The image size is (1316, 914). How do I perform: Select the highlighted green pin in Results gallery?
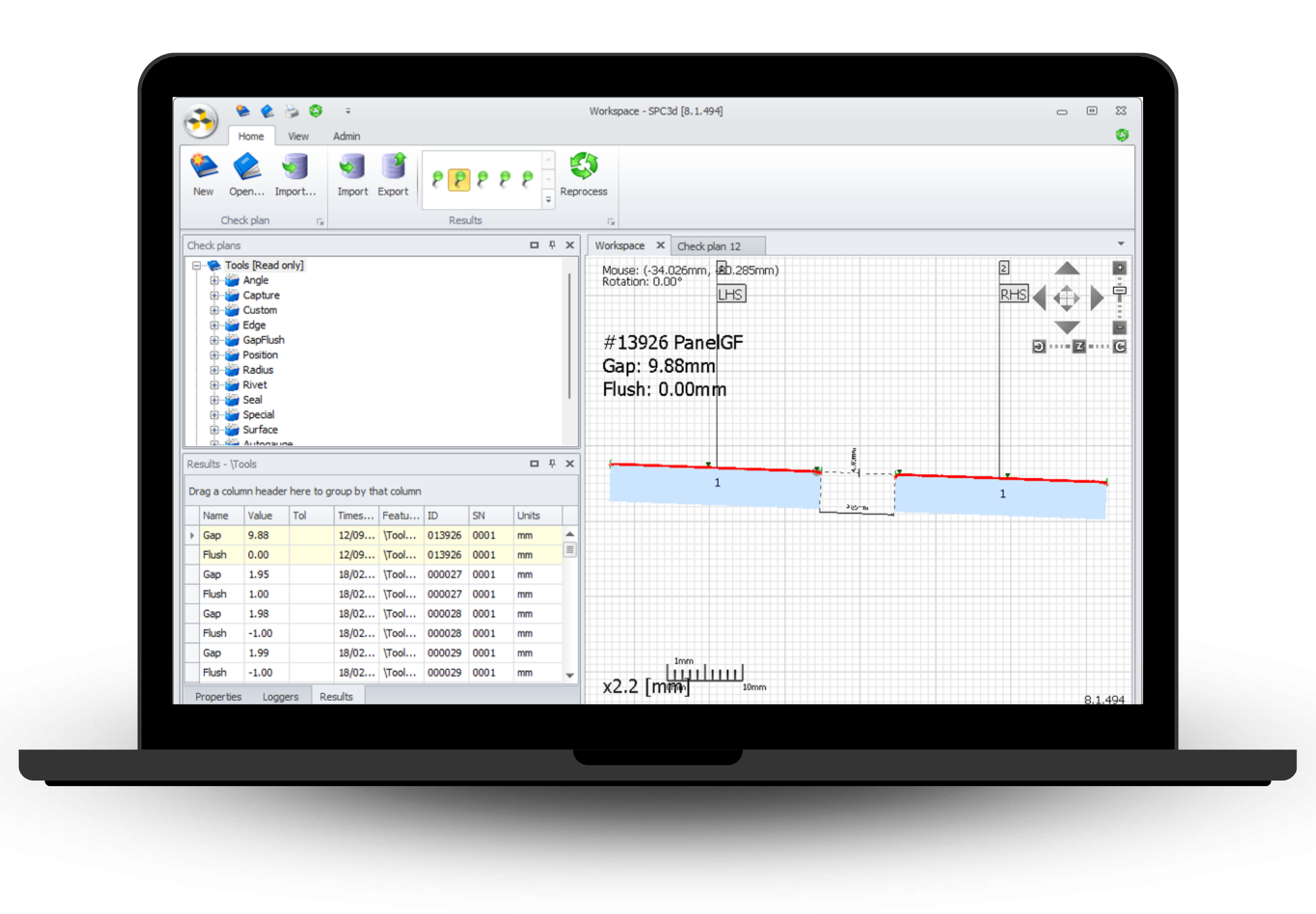[459, 179]
